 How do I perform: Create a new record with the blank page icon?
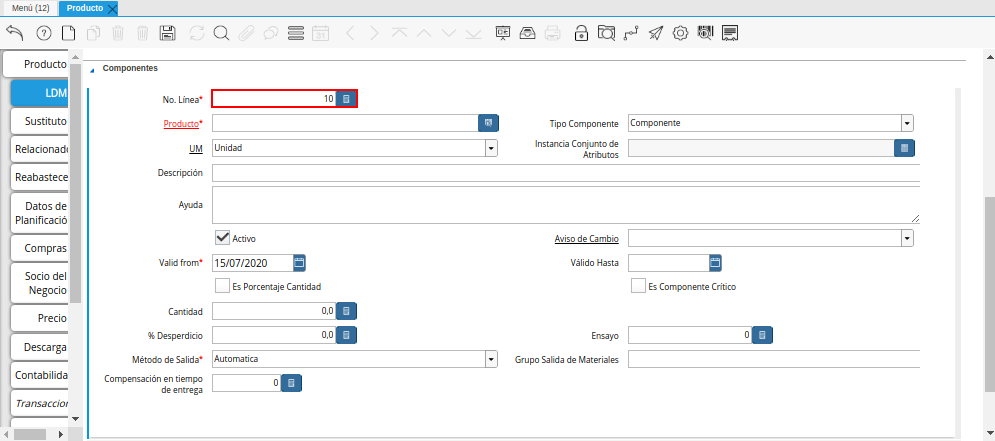tap(68, 33)
